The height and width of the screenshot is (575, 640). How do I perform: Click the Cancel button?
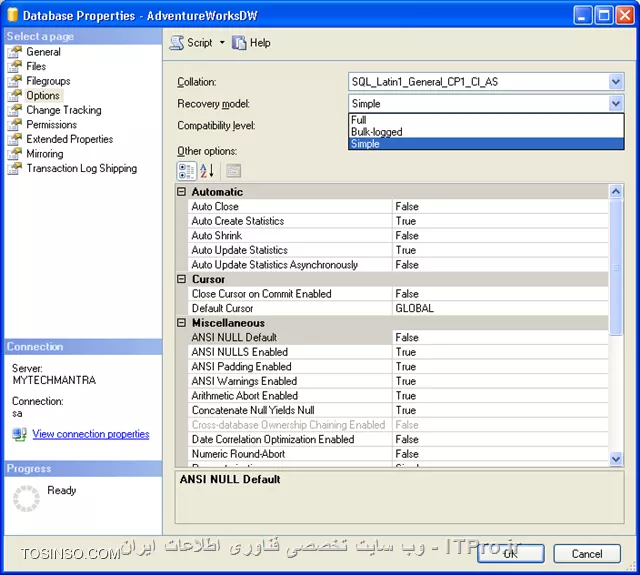[587, 553]
